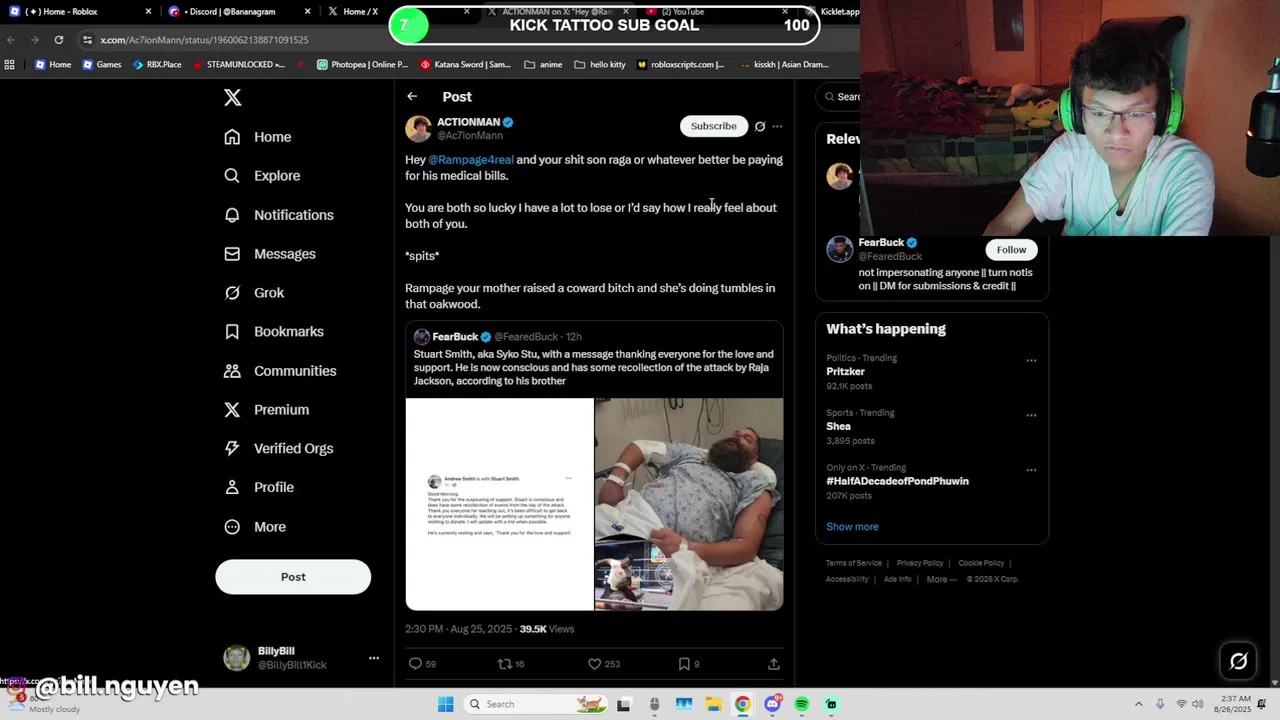Open Discord from the taskbar
The width and height of the screenshot is (1280, 720).
(x=772, y=704)
